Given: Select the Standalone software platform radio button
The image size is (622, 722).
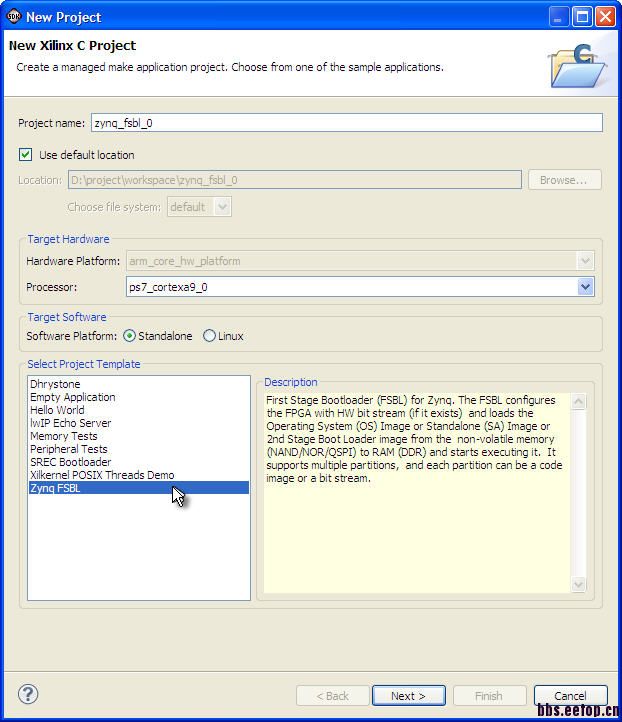Looking at the screenshot, I should (129, 336).
